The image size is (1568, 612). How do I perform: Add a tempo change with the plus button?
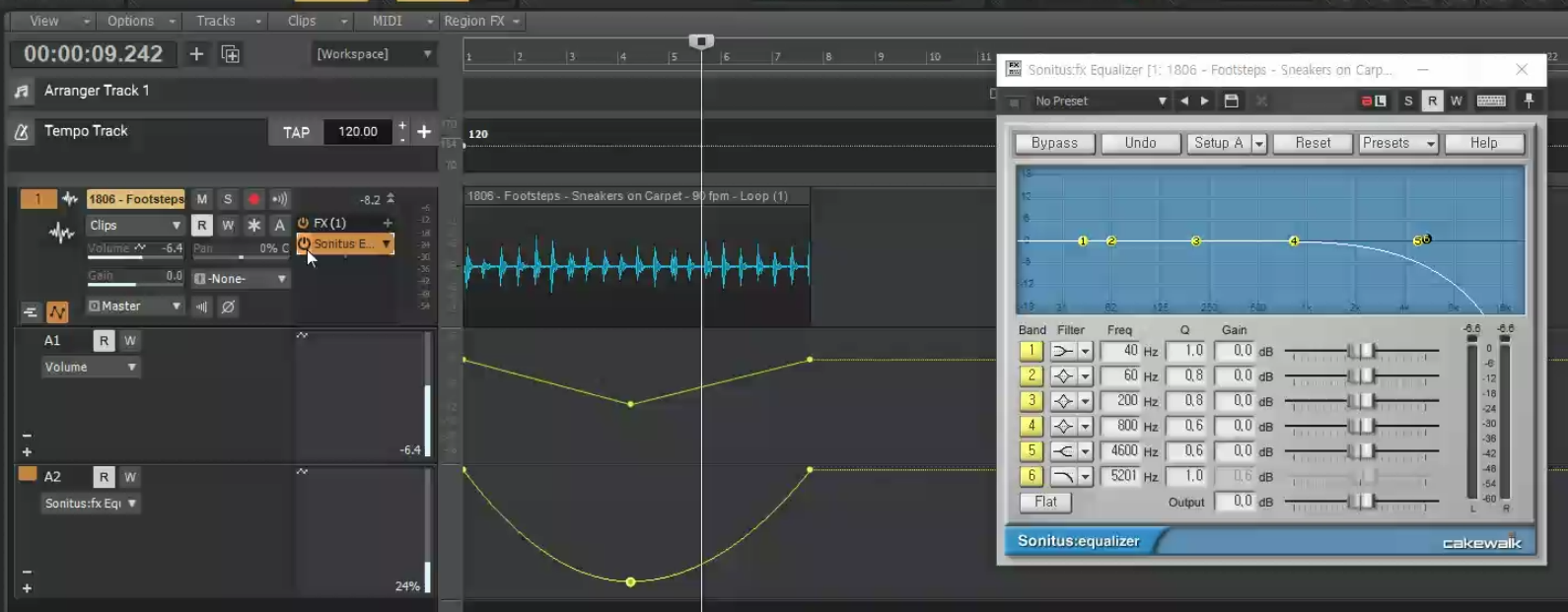(x=424, y=131)
